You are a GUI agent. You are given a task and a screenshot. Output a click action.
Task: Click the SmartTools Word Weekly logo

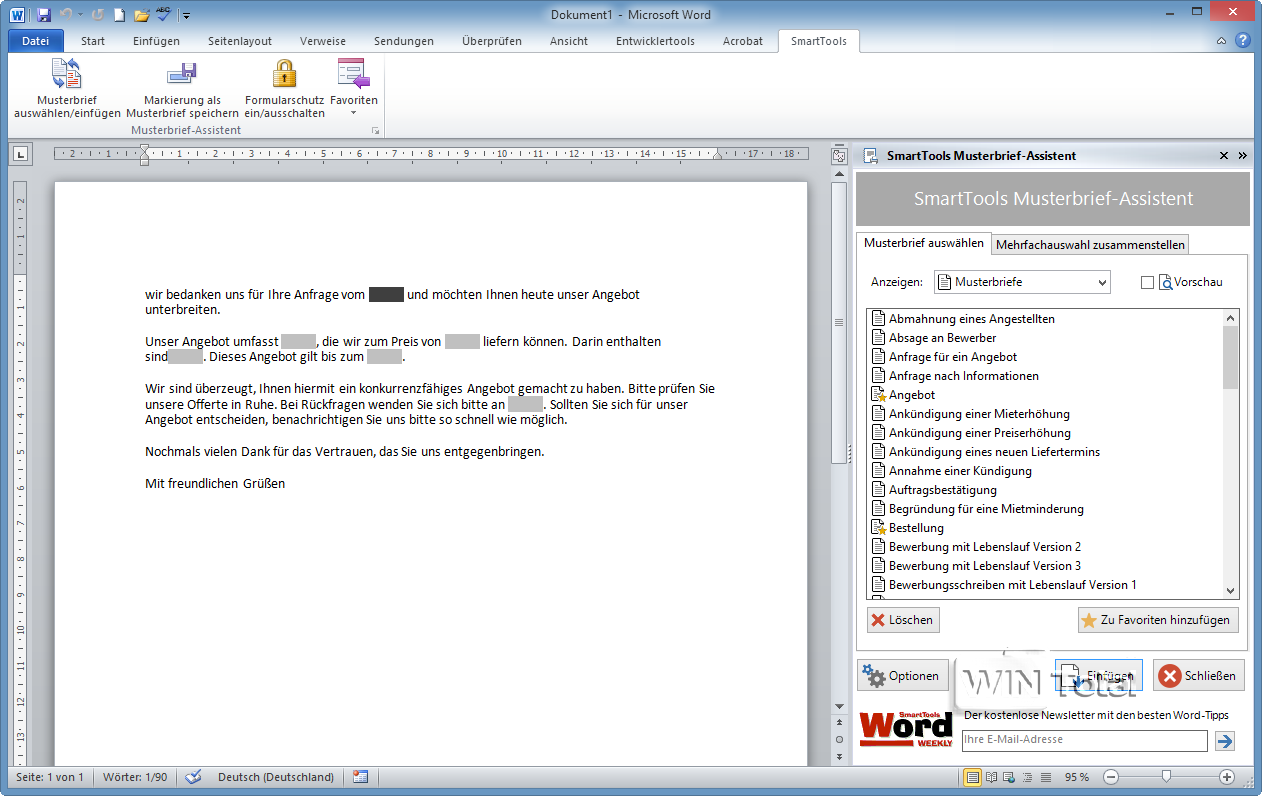click(x=906, y=730)
